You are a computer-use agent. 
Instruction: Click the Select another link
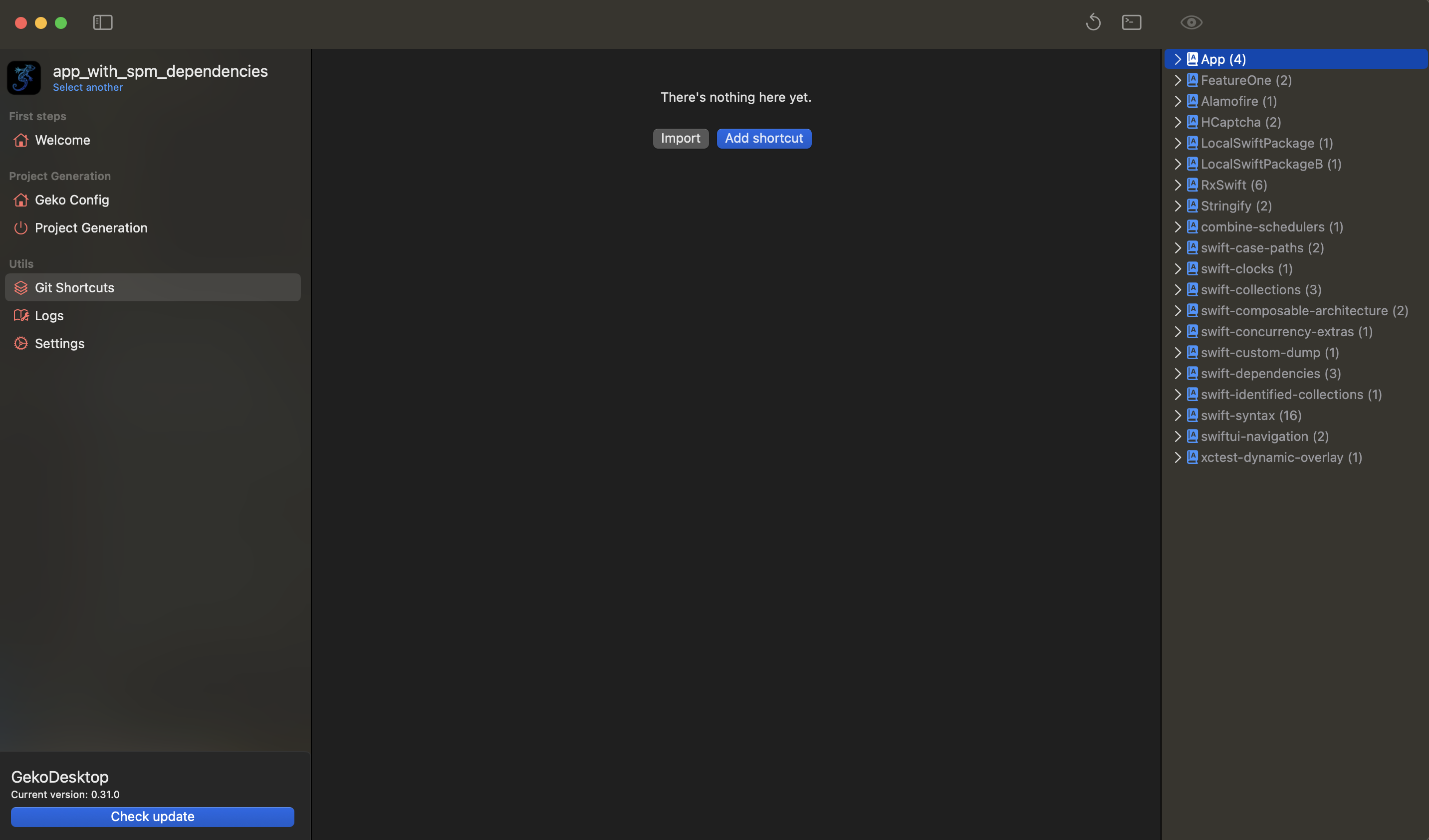[87, 87]
